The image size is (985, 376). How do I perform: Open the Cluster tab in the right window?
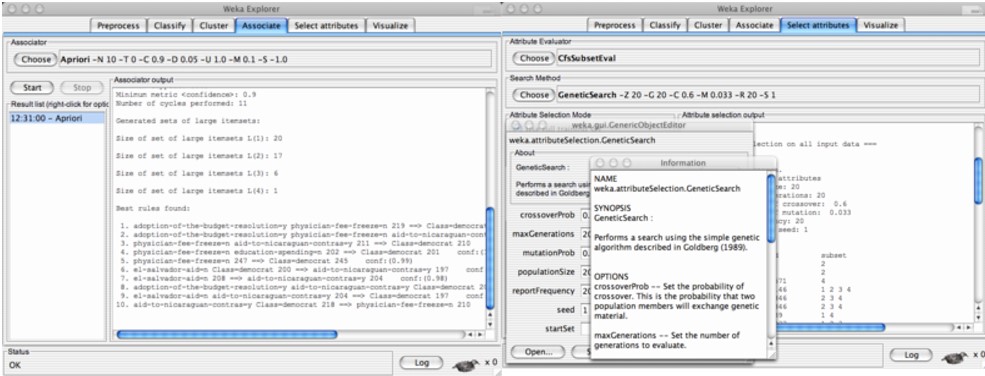[x=707, y=25]
